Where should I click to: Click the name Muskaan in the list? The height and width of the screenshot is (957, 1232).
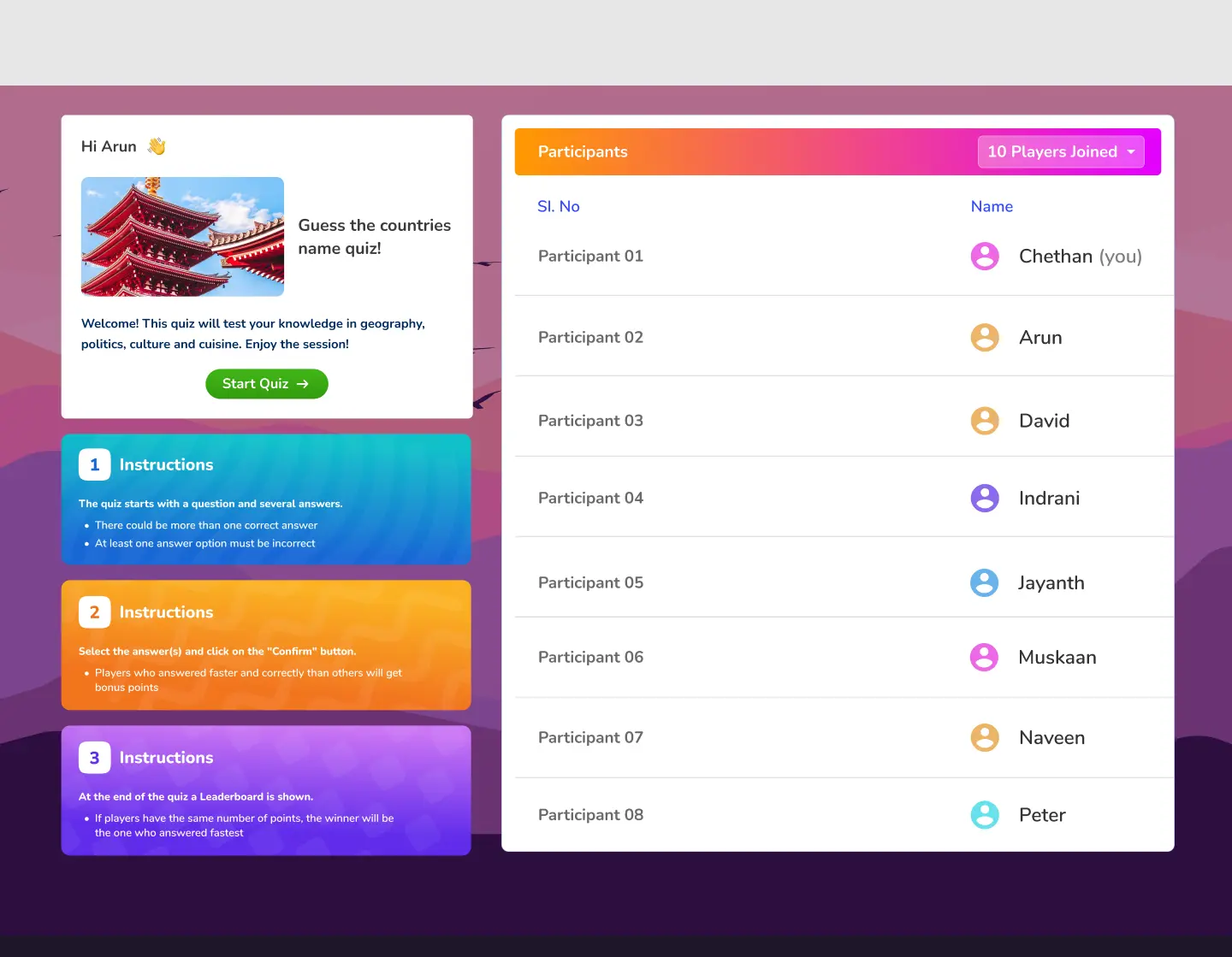click(x=1057, y=657)
